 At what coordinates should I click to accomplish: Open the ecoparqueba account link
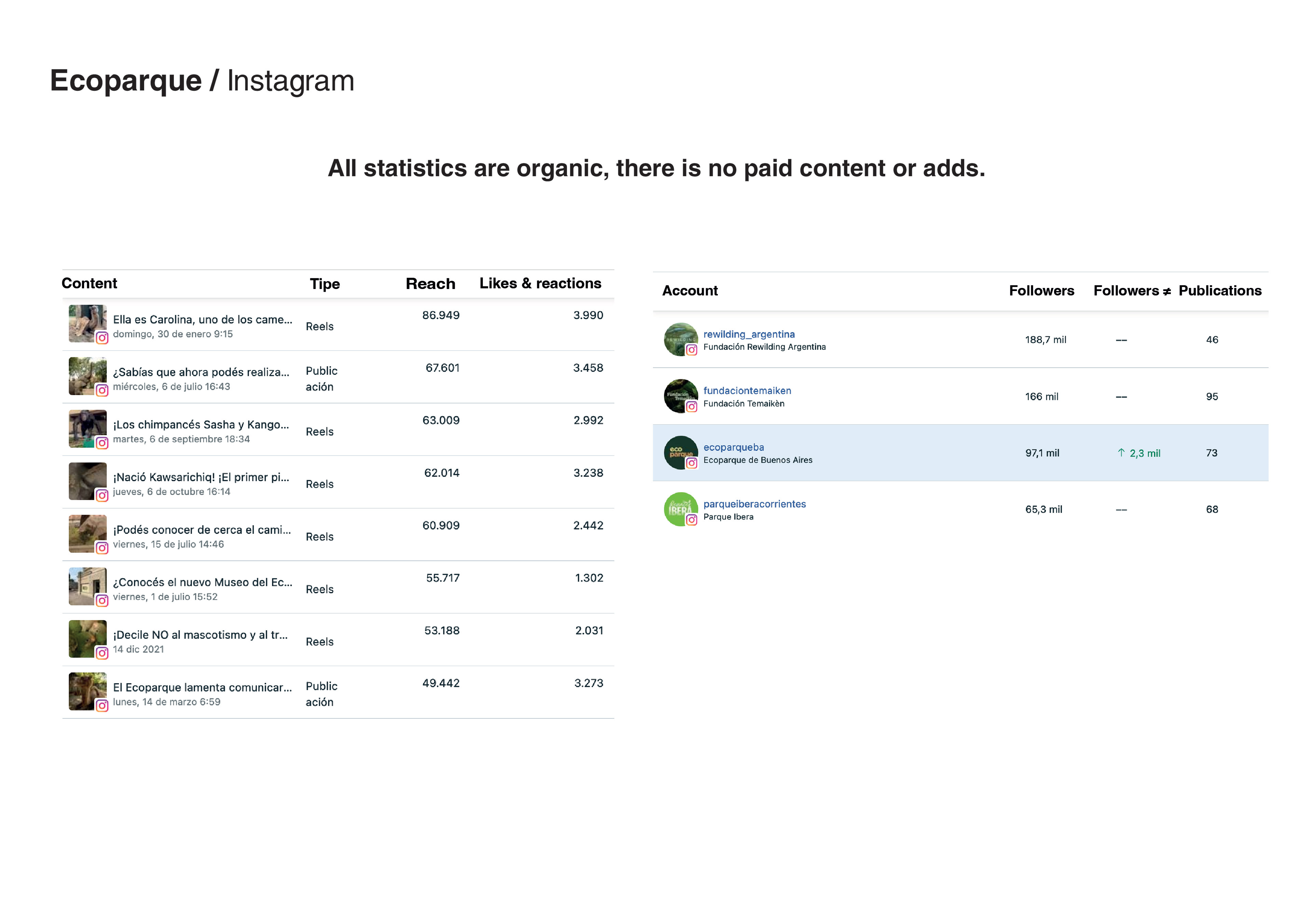(x=733, y=447)
